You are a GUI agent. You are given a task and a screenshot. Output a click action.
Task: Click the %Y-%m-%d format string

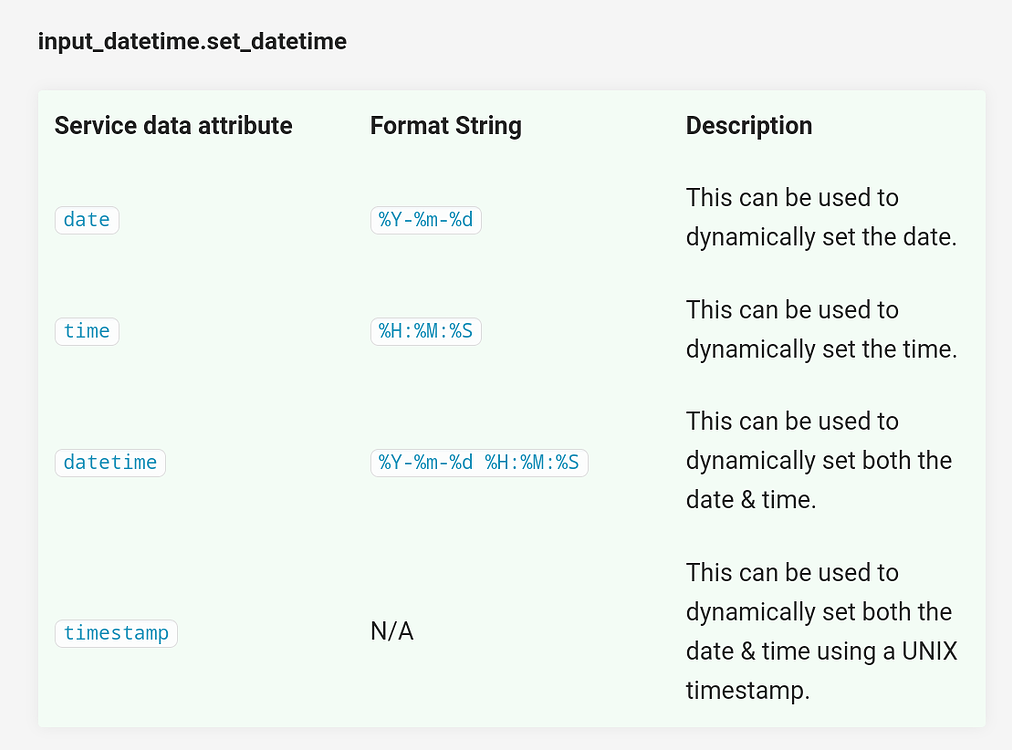(x=426, y=220)
